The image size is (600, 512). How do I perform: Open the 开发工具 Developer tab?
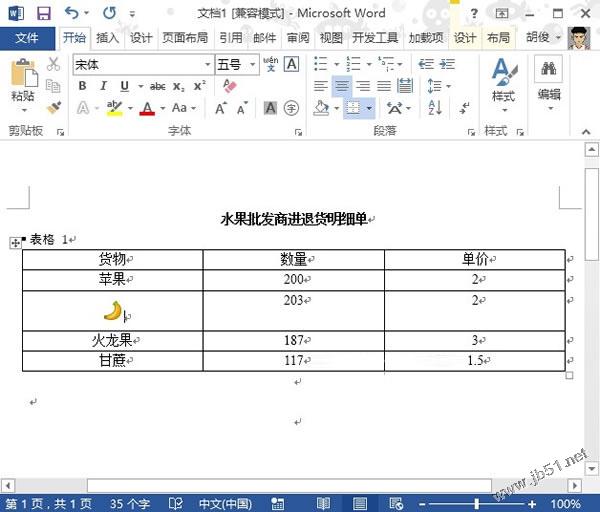pyautogui.click(x=375, y=38)
